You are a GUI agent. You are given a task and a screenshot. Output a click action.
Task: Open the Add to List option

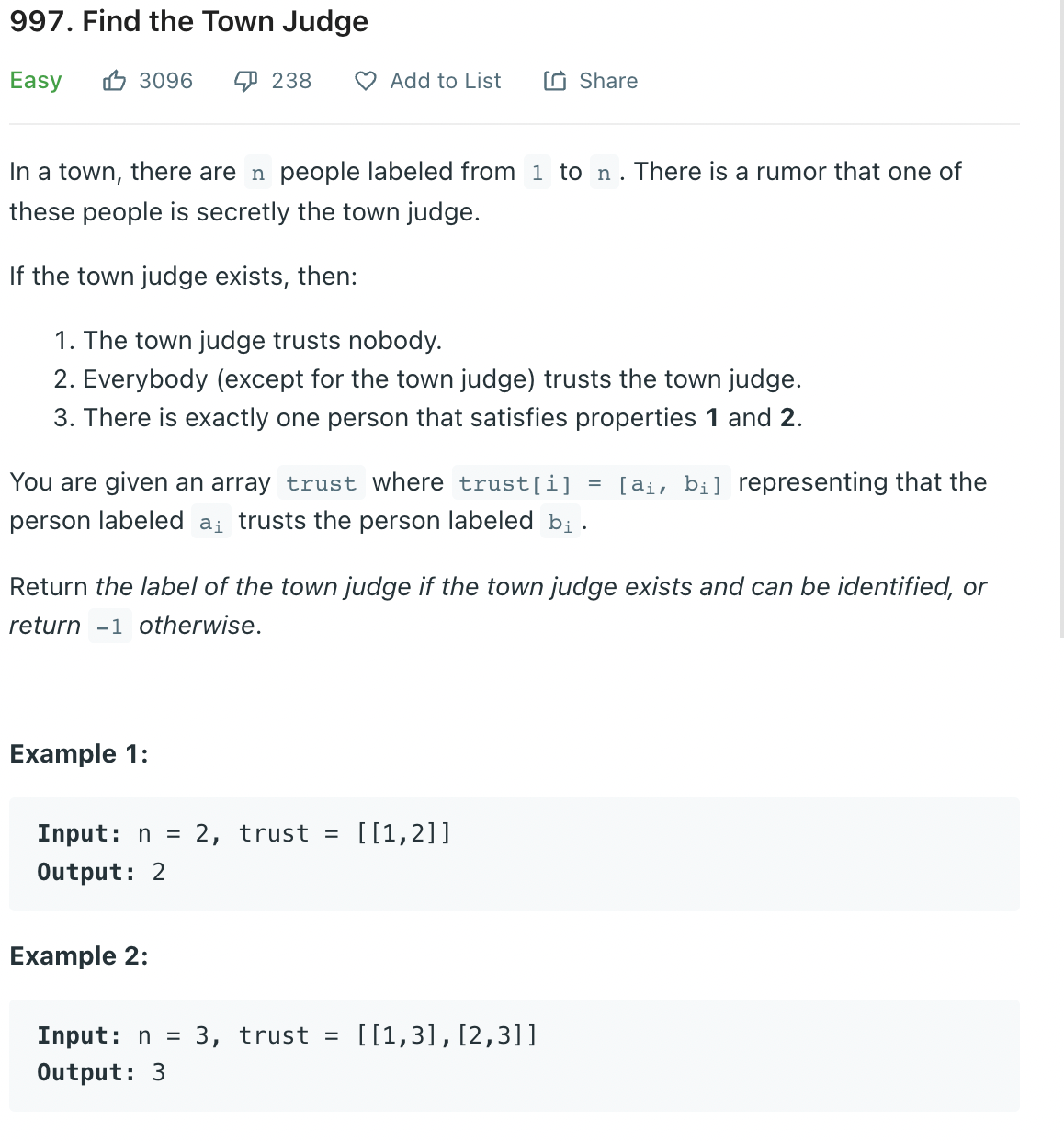pos(428,81)
